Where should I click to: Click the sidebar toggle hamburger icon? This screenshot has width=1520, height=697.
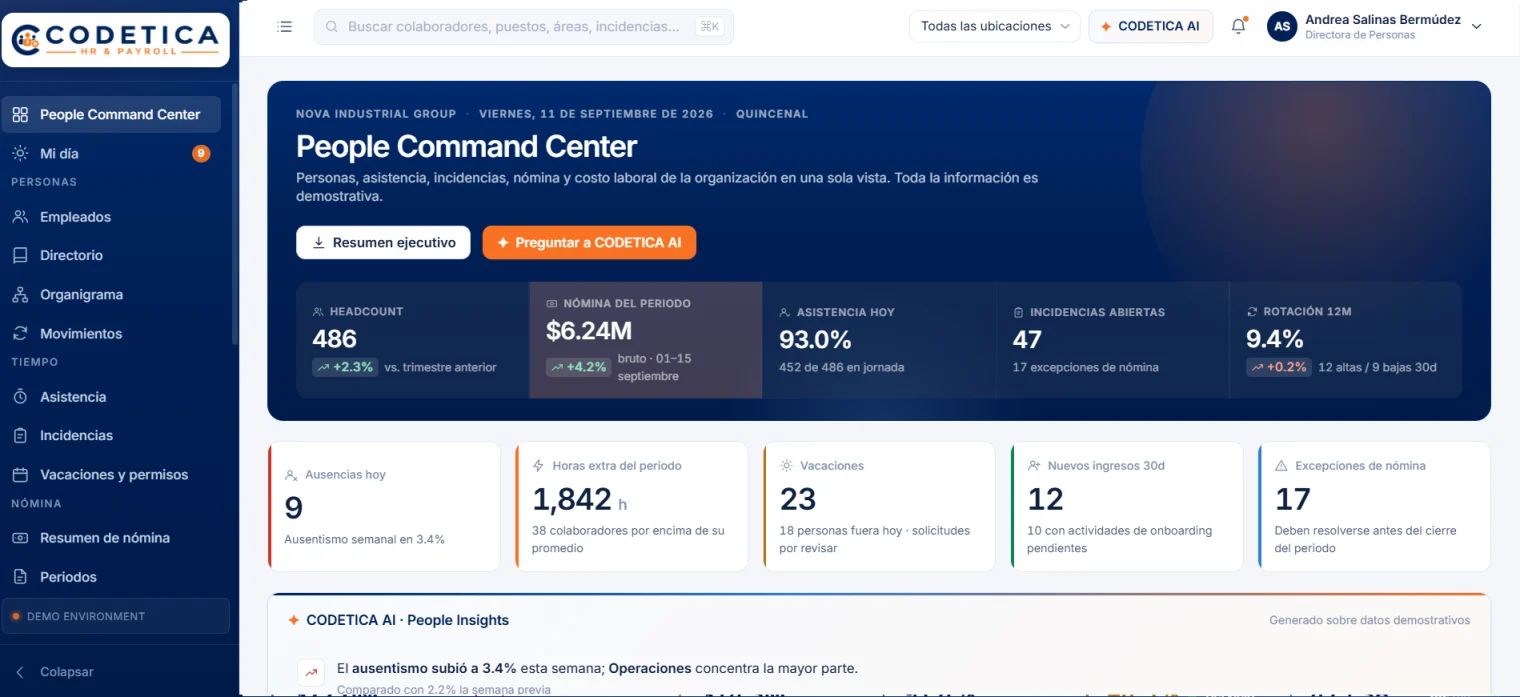[x=285, y=27]
